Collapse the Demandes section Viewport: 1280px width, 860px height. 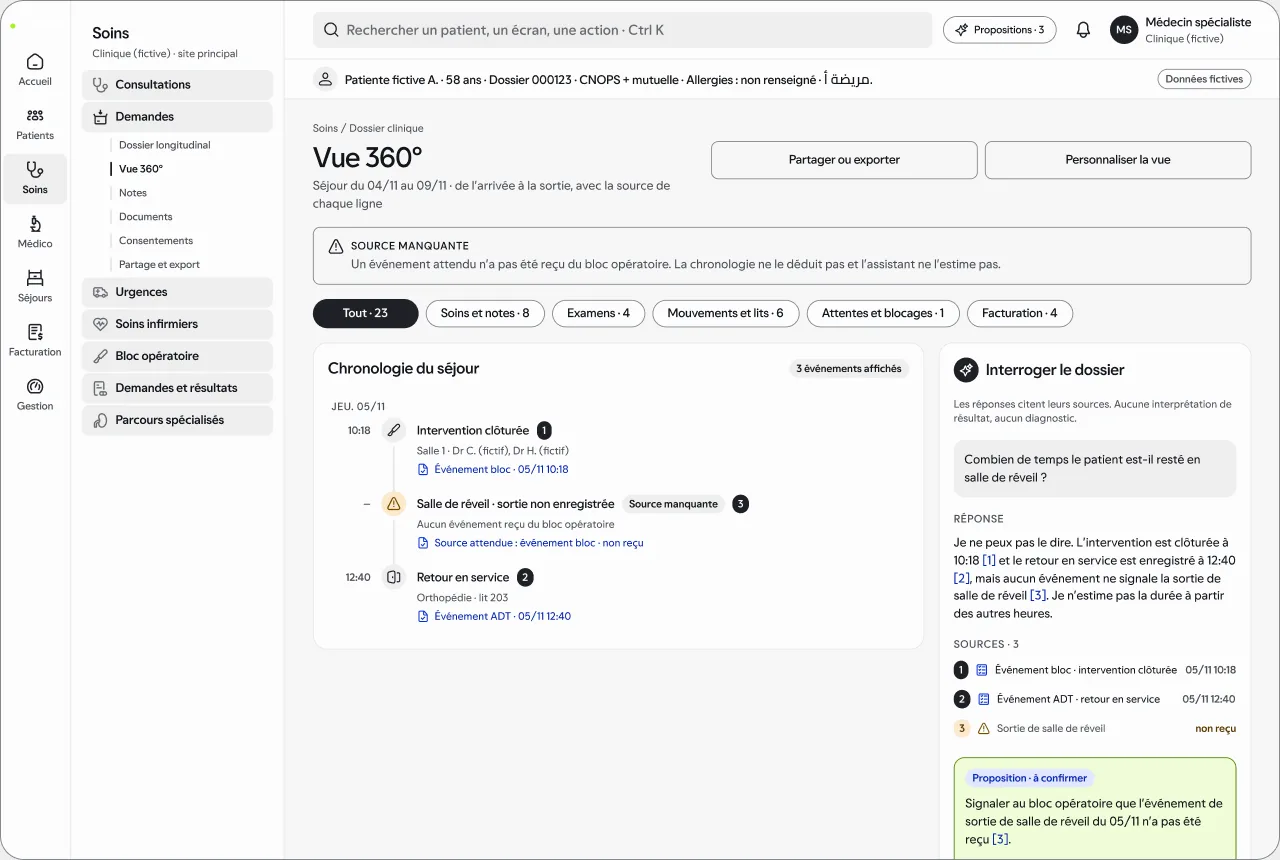tap(177, 117)
